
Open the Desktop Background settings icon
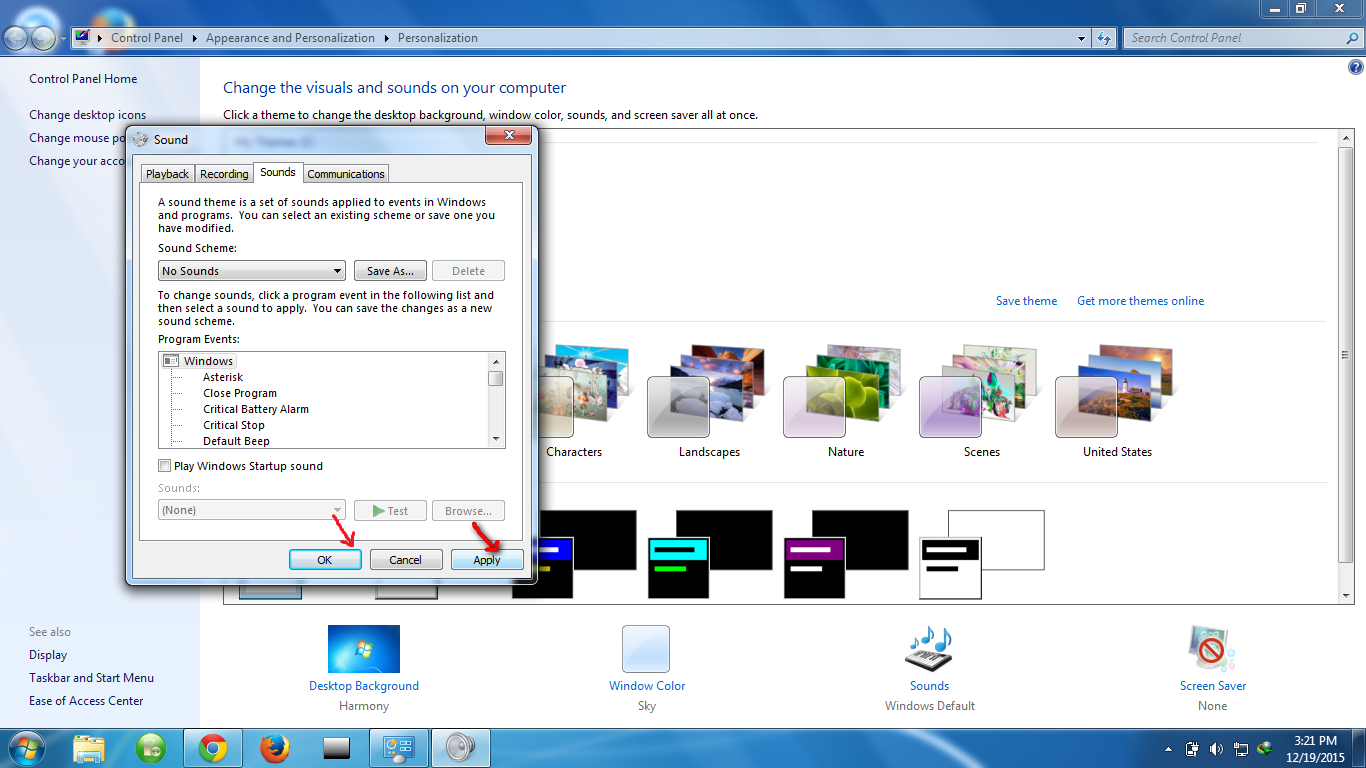(x=364, y=649)
